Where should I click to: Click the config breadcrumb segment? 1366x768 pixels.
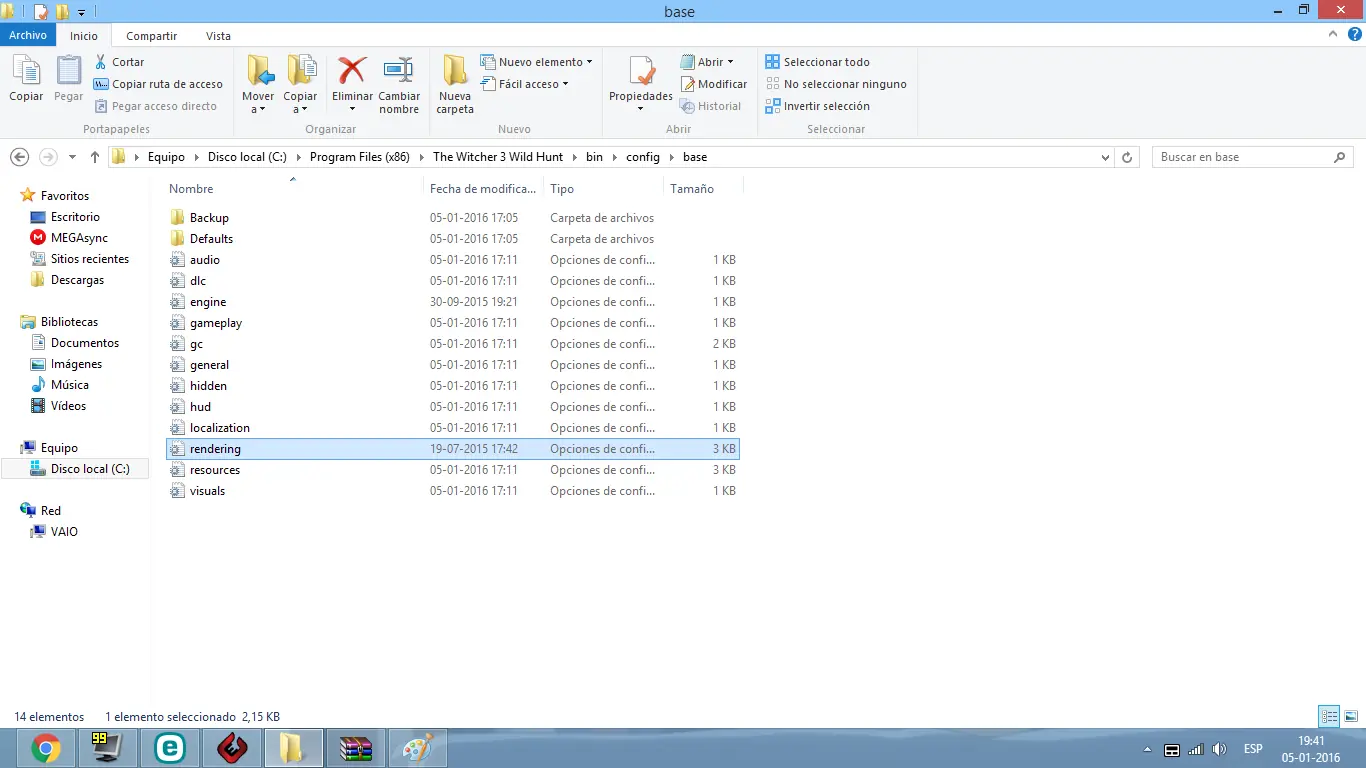(x=643, y=157)
